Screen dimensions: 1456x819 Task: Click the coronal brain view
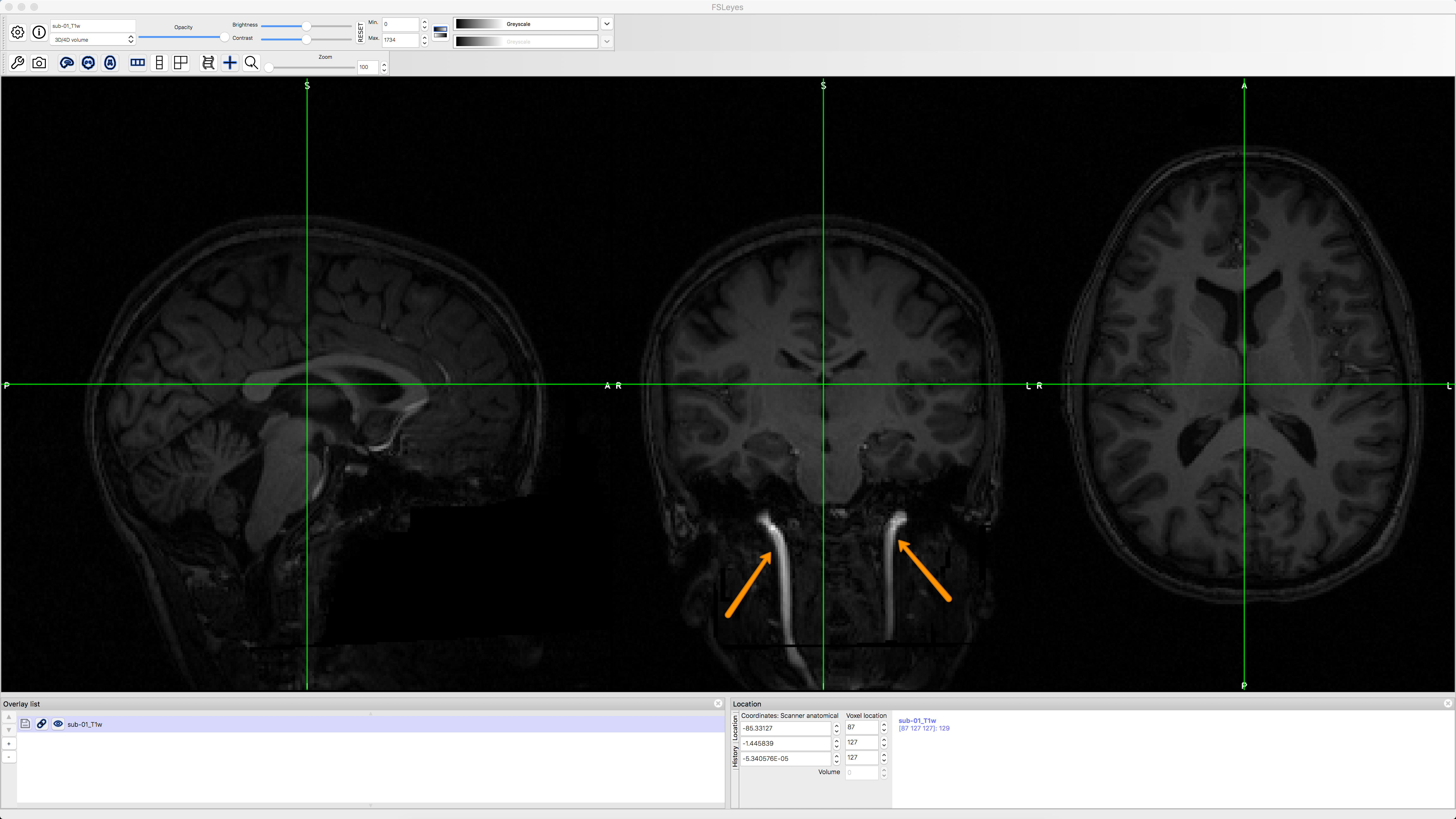(823, 384)
